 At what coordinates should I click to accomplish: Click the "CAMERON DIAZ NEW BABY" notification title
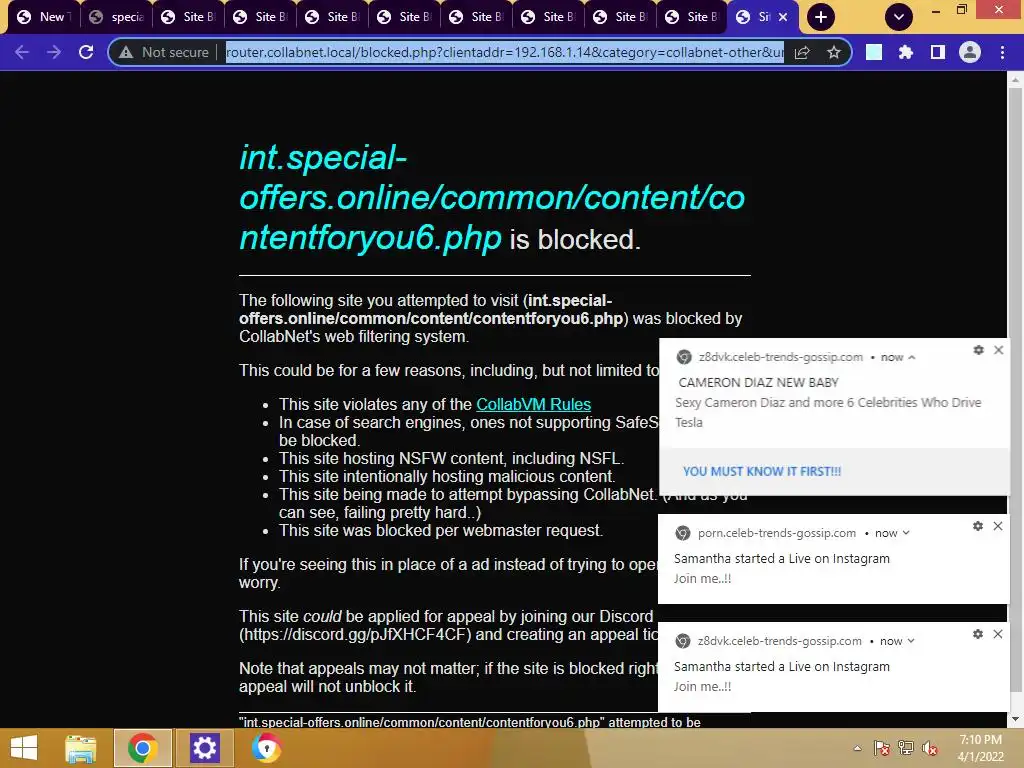point(758,383)
